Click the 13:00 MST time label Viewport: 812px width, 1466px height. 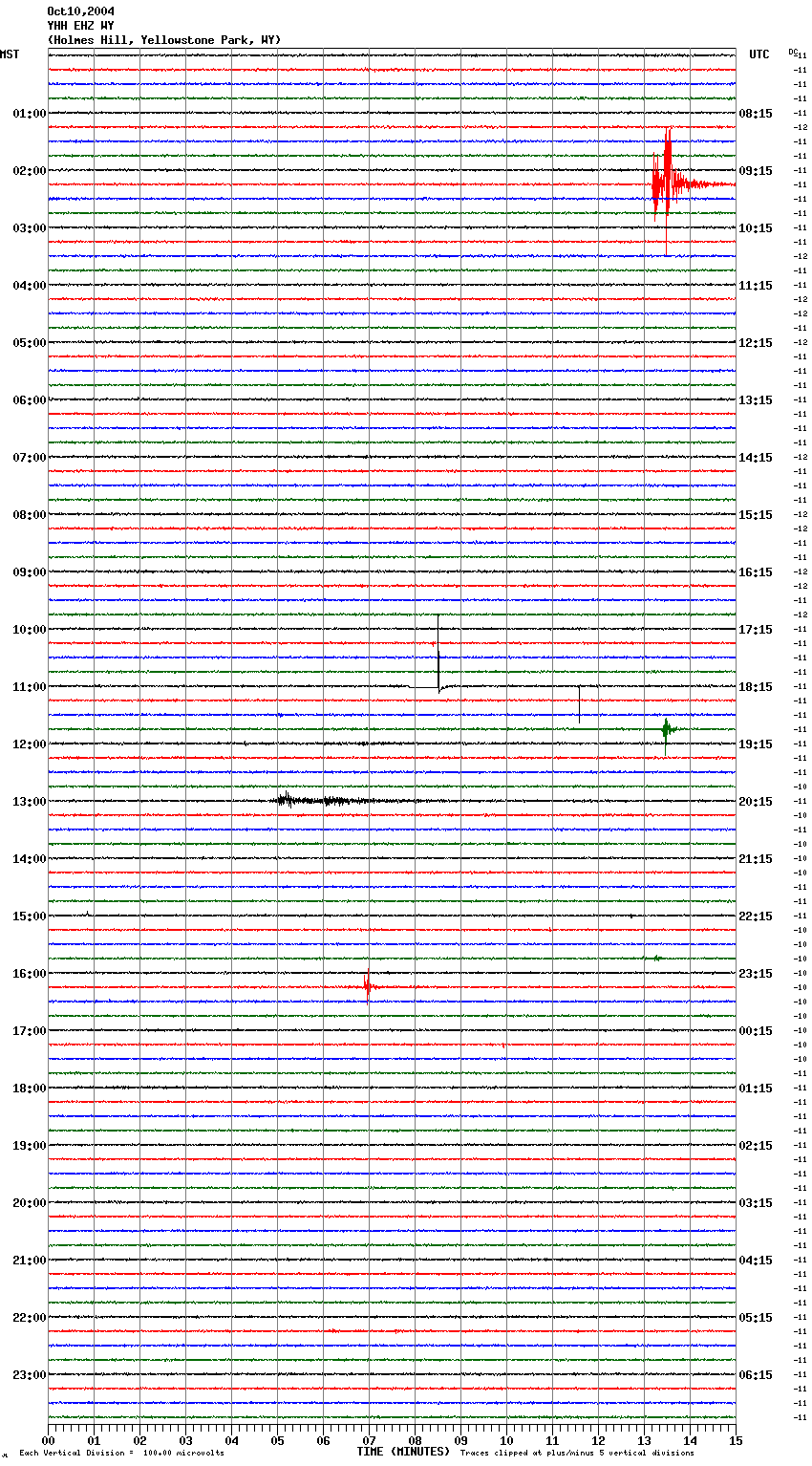(x=30, y=802)
